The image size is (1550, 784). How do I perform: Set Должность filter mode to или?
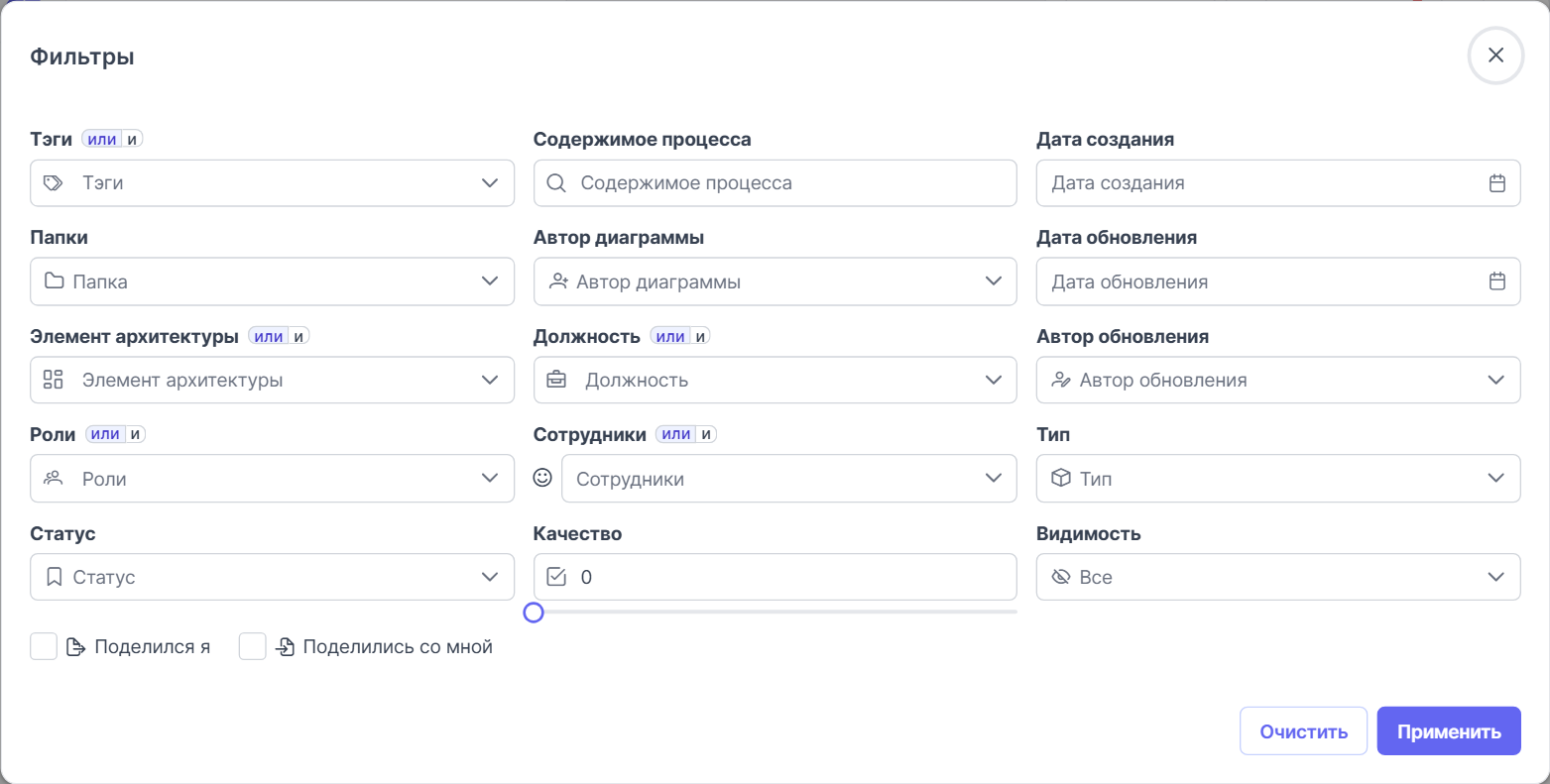tap(670, 337)
